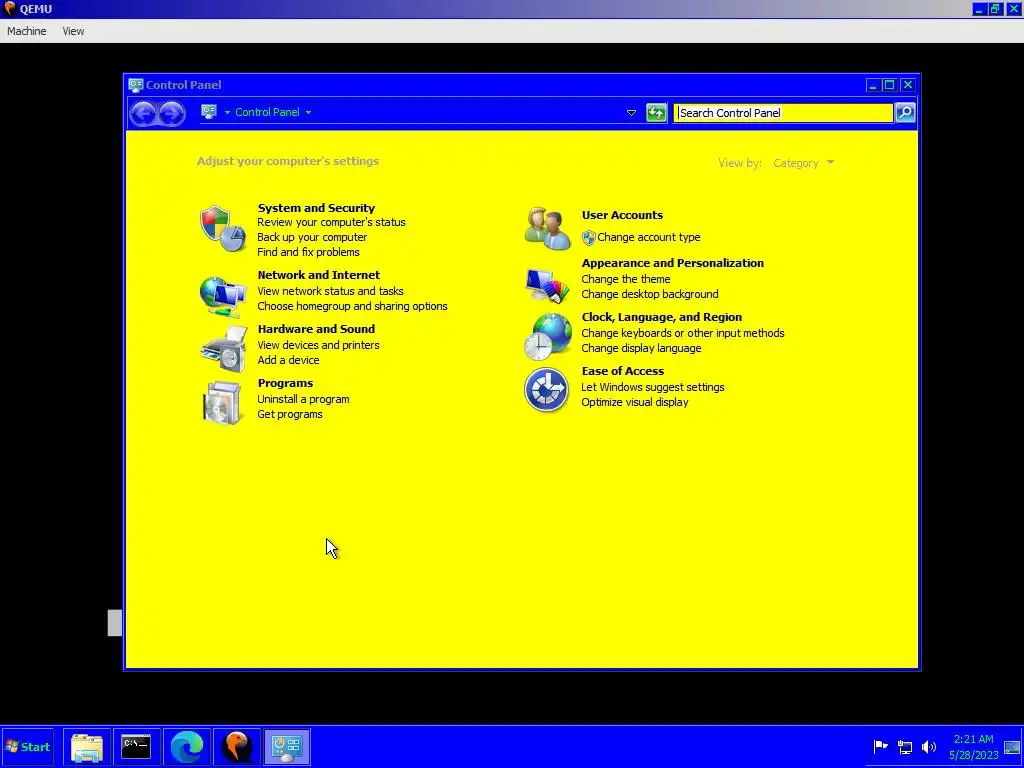This screenshot has height=768, width=1024.
Task: Click the UAC shield beside Change account type
Action: 588,238
